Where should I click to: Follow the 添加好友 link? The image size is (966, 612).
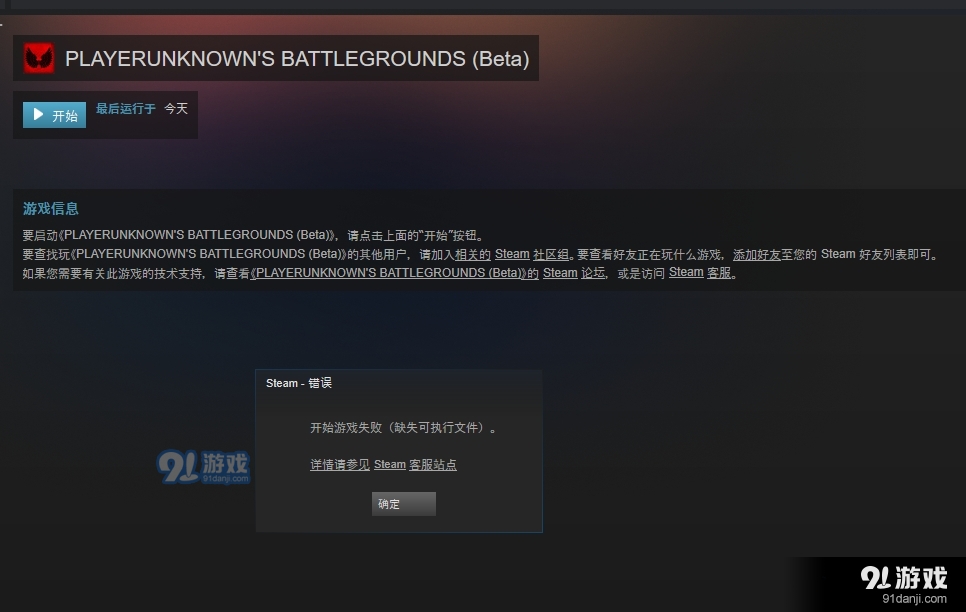pos(757,254)
